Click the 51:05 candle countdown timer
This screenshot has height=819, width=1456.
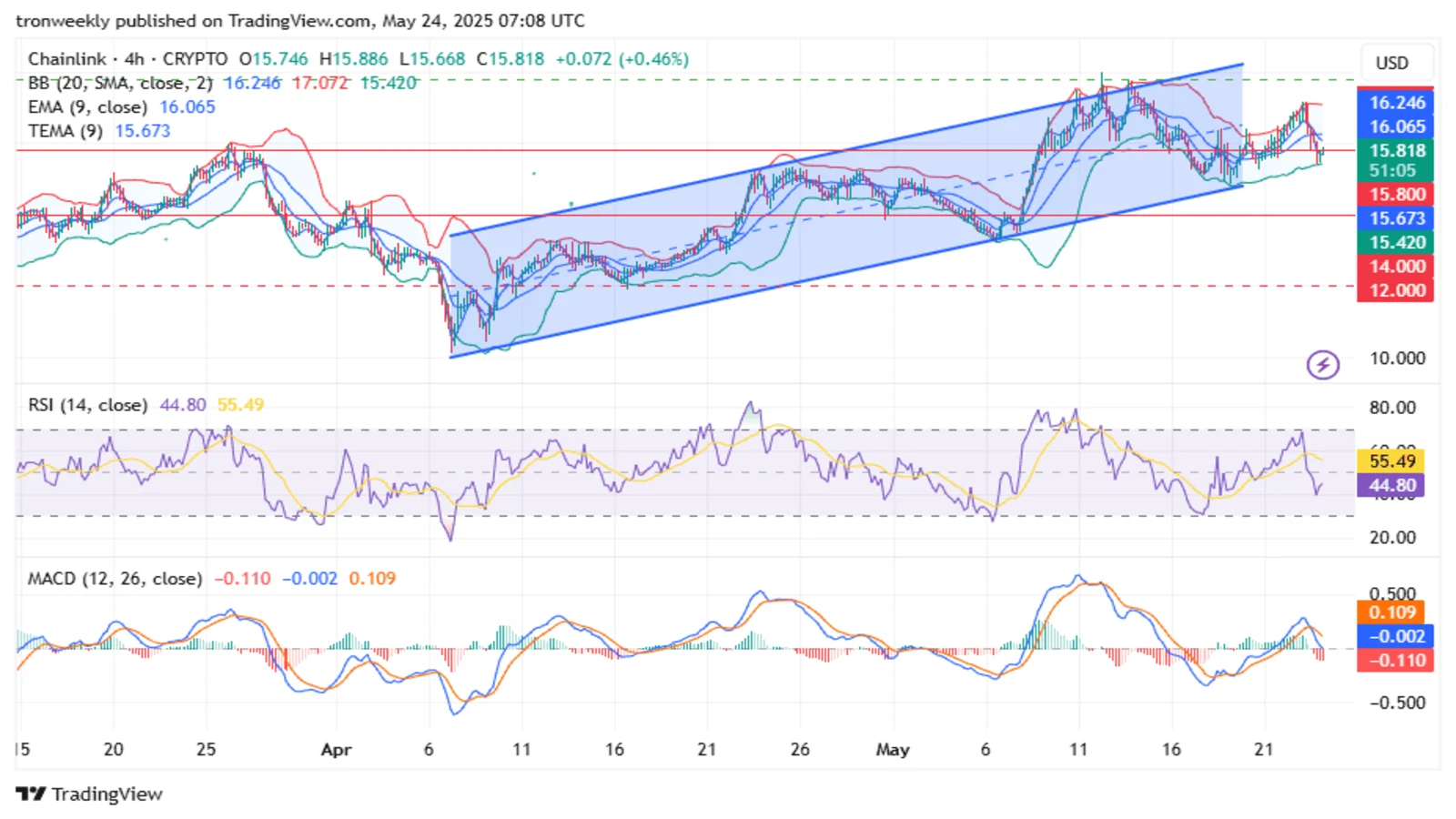[x=1395, y=171]
